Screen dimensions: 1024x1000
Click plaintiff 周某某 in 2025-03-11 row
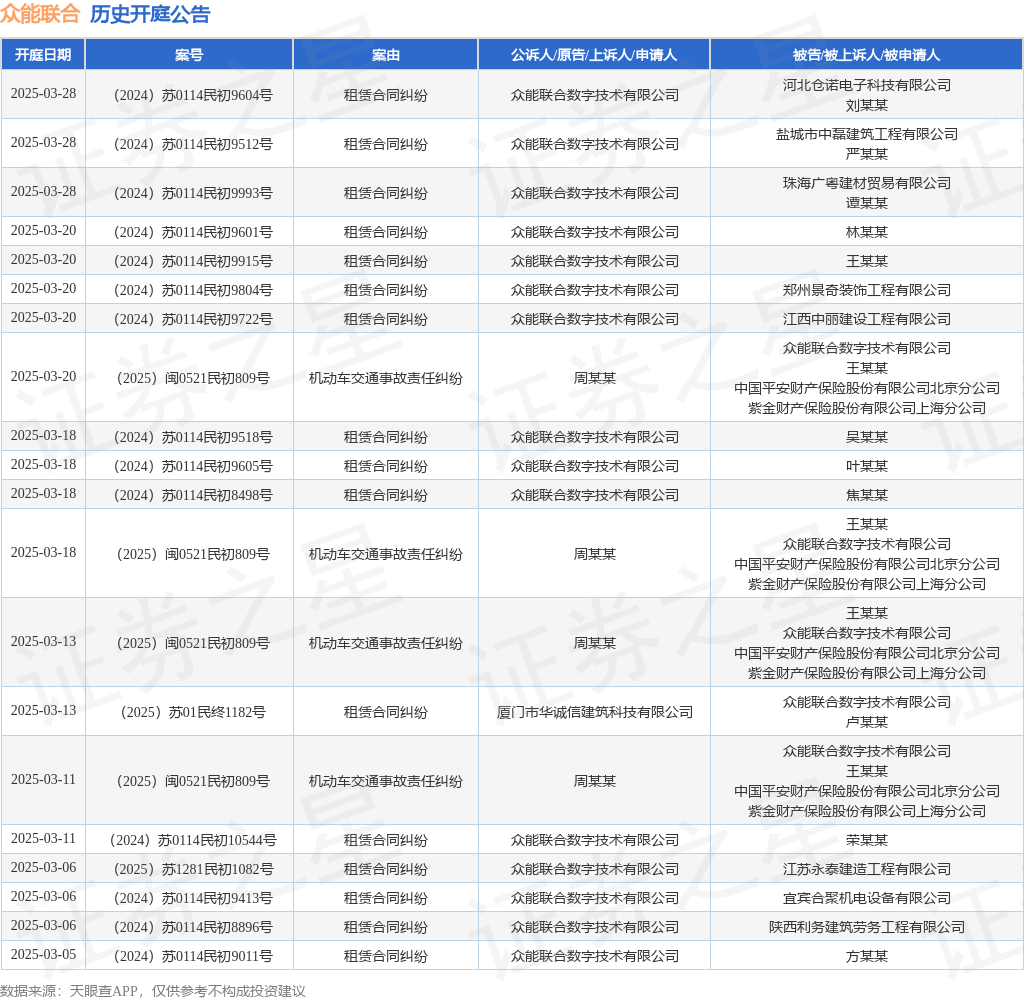point(594,781)
